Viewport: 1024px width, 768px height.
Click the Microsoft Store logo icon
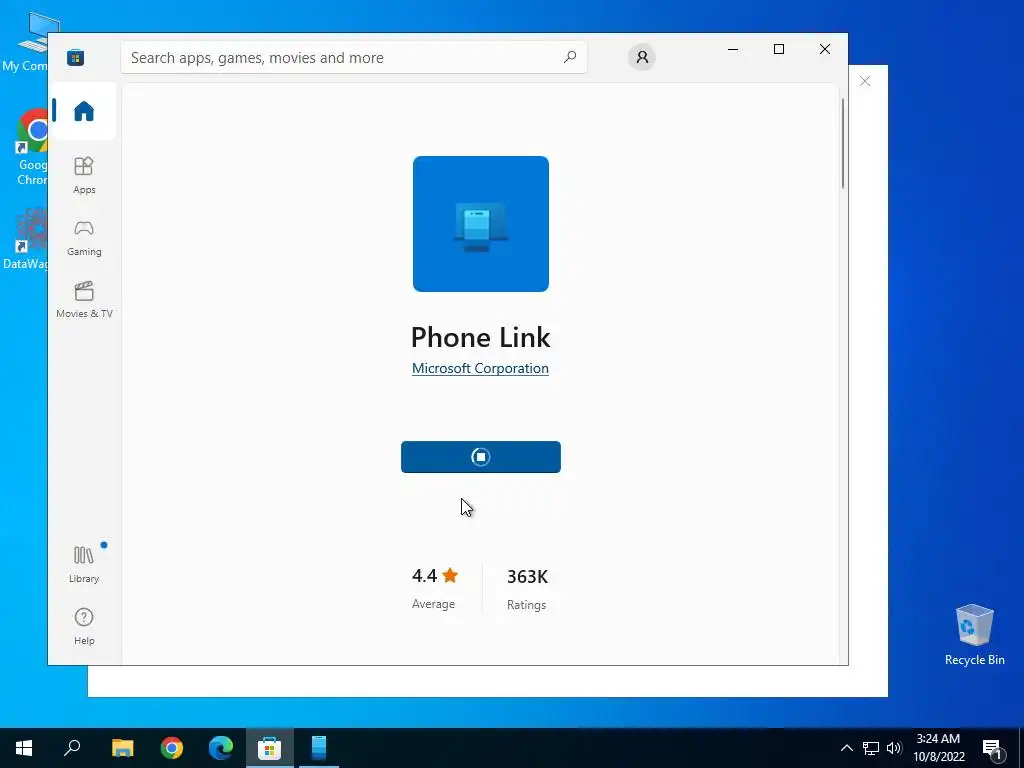[76, 57]
